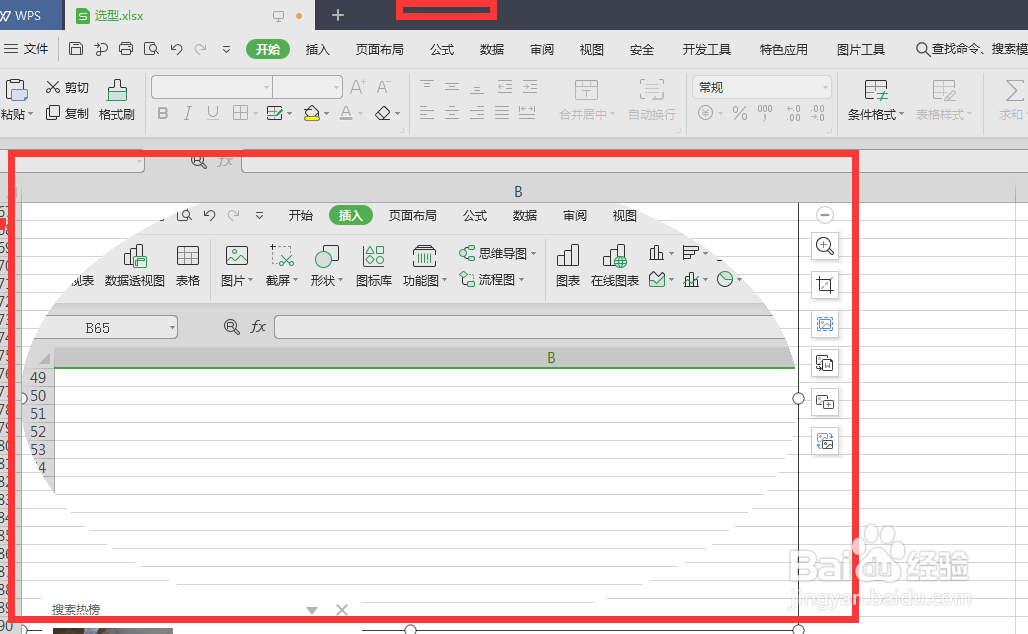Toggle italic formatting

[188, 113]
